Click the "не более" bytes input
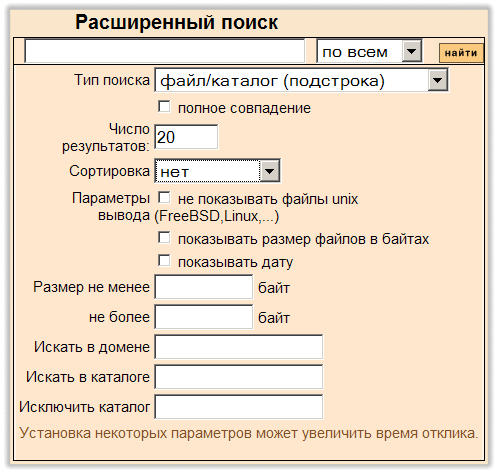The width and height of the screenshot is (498, 474). pyautogui.click(x=204, y=317)
